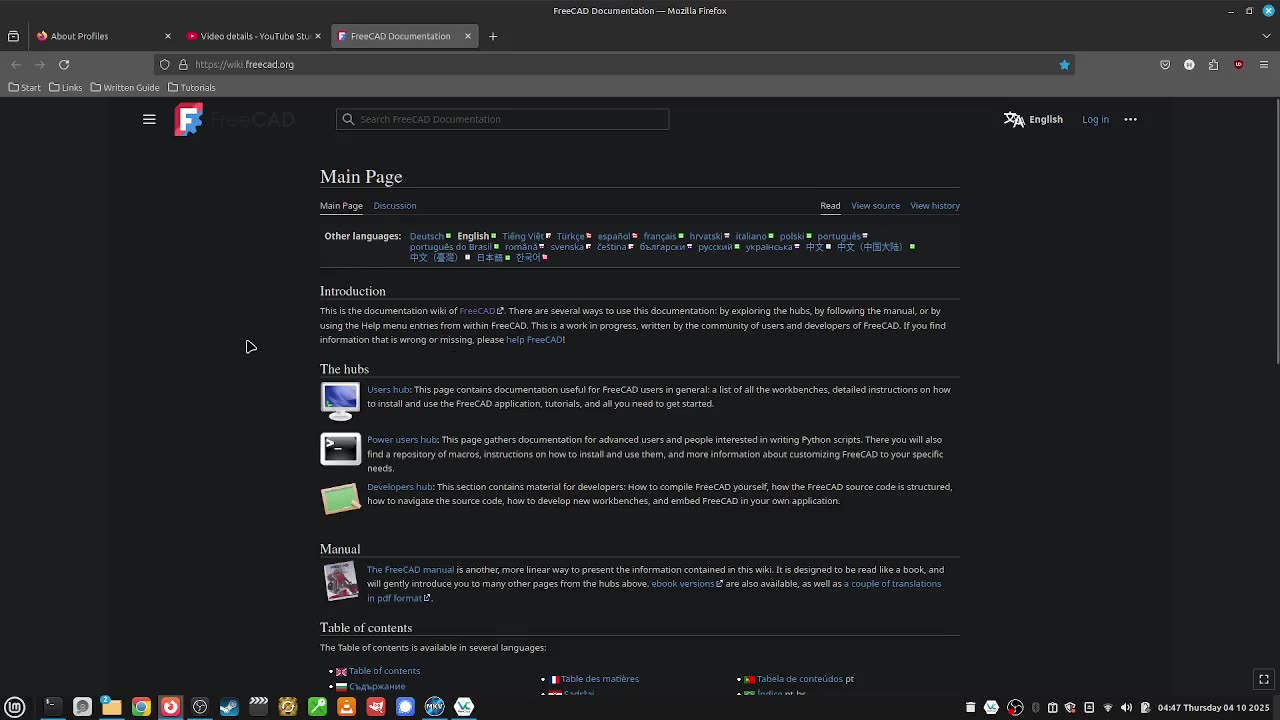Screen dimensions: 1280x720
Task: Launch the terminal from the taskbar
Action: tap(53, 706)
